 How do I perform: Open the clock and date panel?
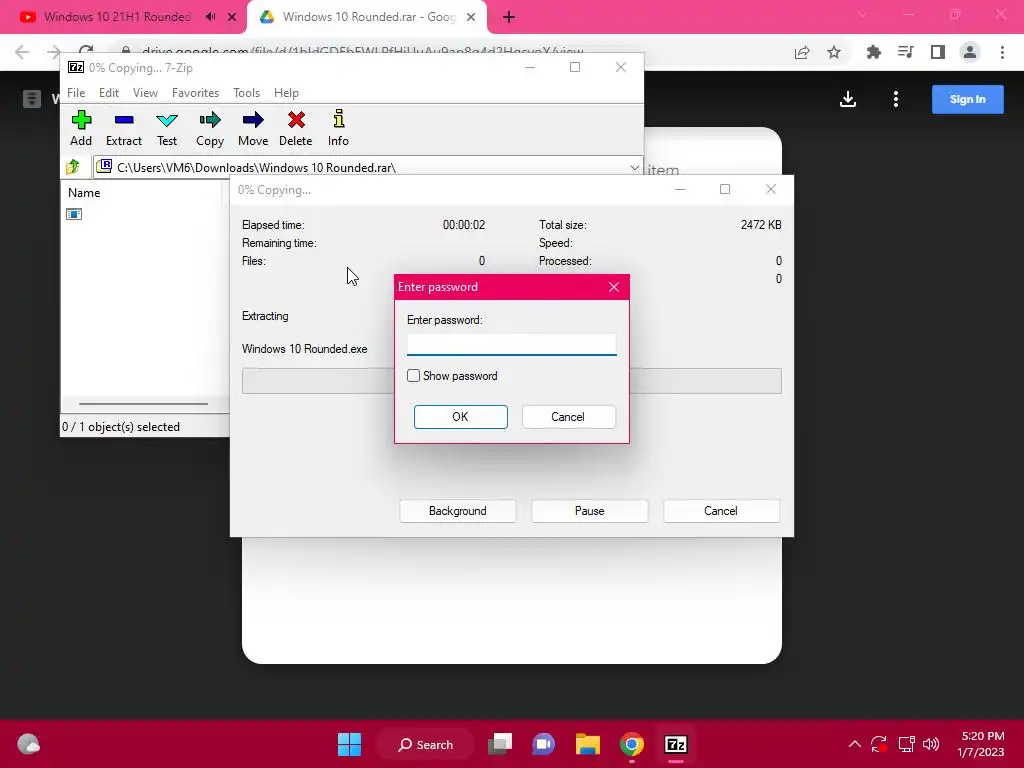click(980, 744)
